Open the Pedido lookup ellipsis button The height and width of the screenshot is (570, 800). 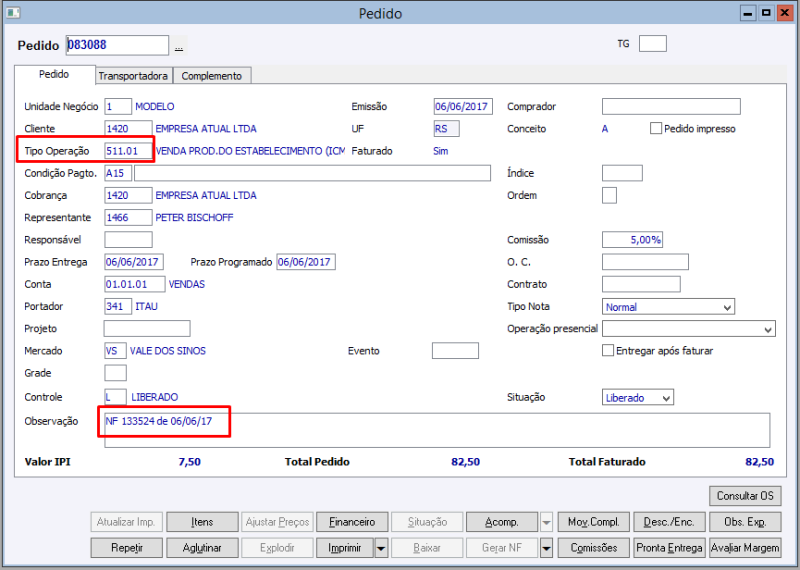tap(179, 46)
